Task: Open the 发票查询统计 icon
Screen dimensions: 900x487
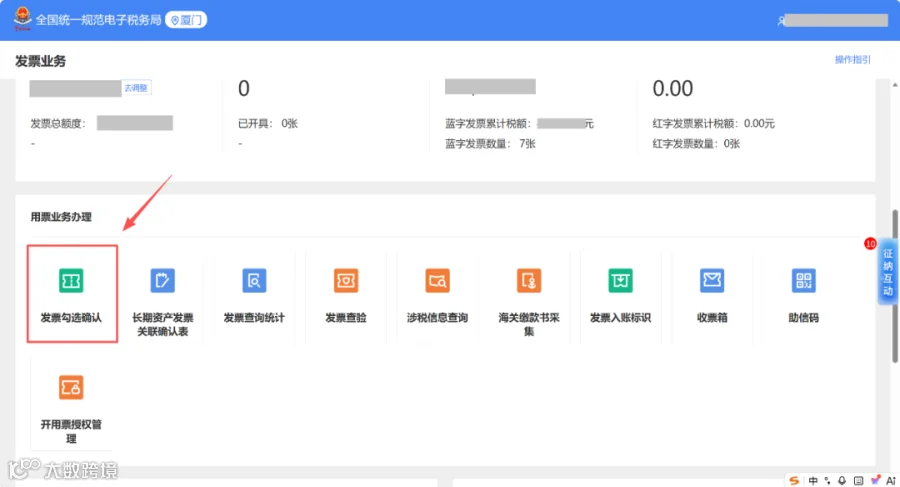Action: (254, 281)
